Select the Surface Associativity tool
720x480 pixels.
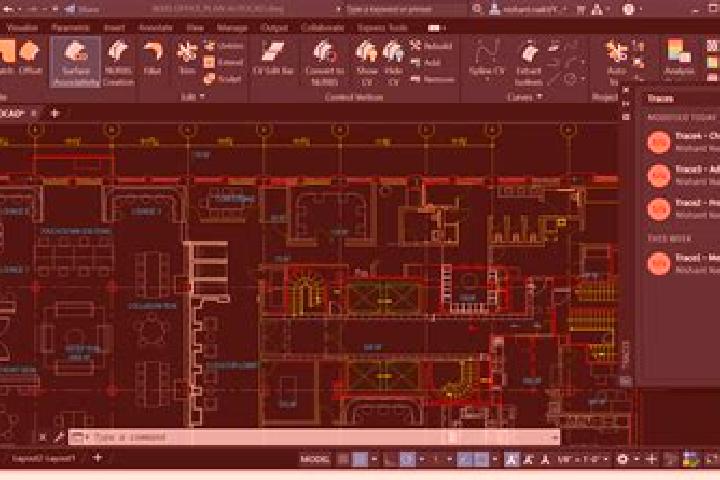click(75, 62)
